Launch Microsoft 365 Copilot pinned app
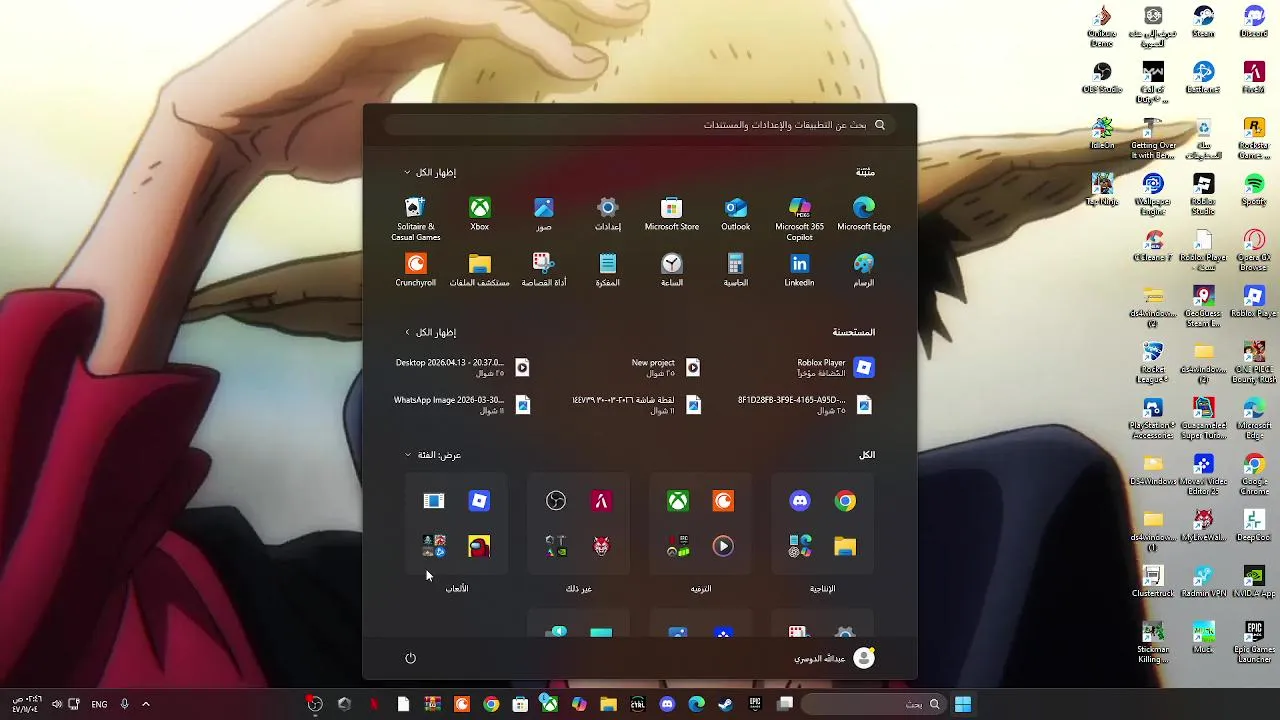1280x720 pixels. 799,219
